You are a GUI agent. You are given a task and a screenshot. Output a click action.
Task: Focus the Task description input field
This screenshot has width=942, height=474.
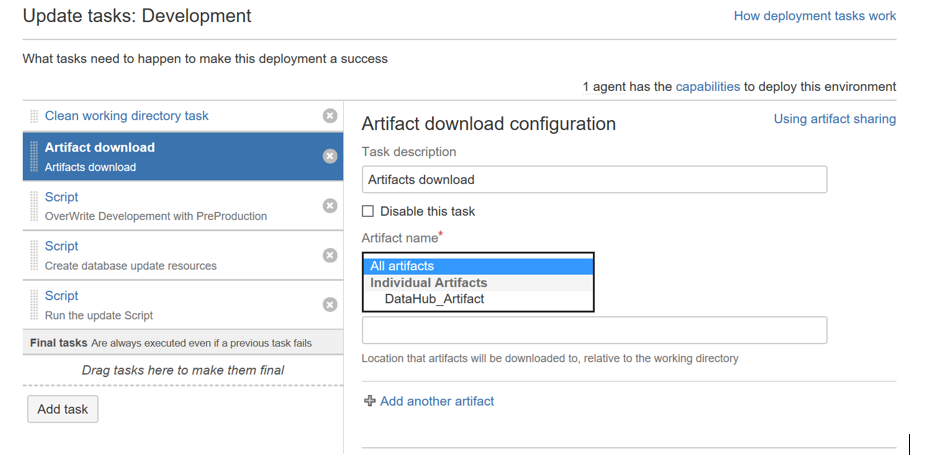pyautogui.click(x=594, y=180)
